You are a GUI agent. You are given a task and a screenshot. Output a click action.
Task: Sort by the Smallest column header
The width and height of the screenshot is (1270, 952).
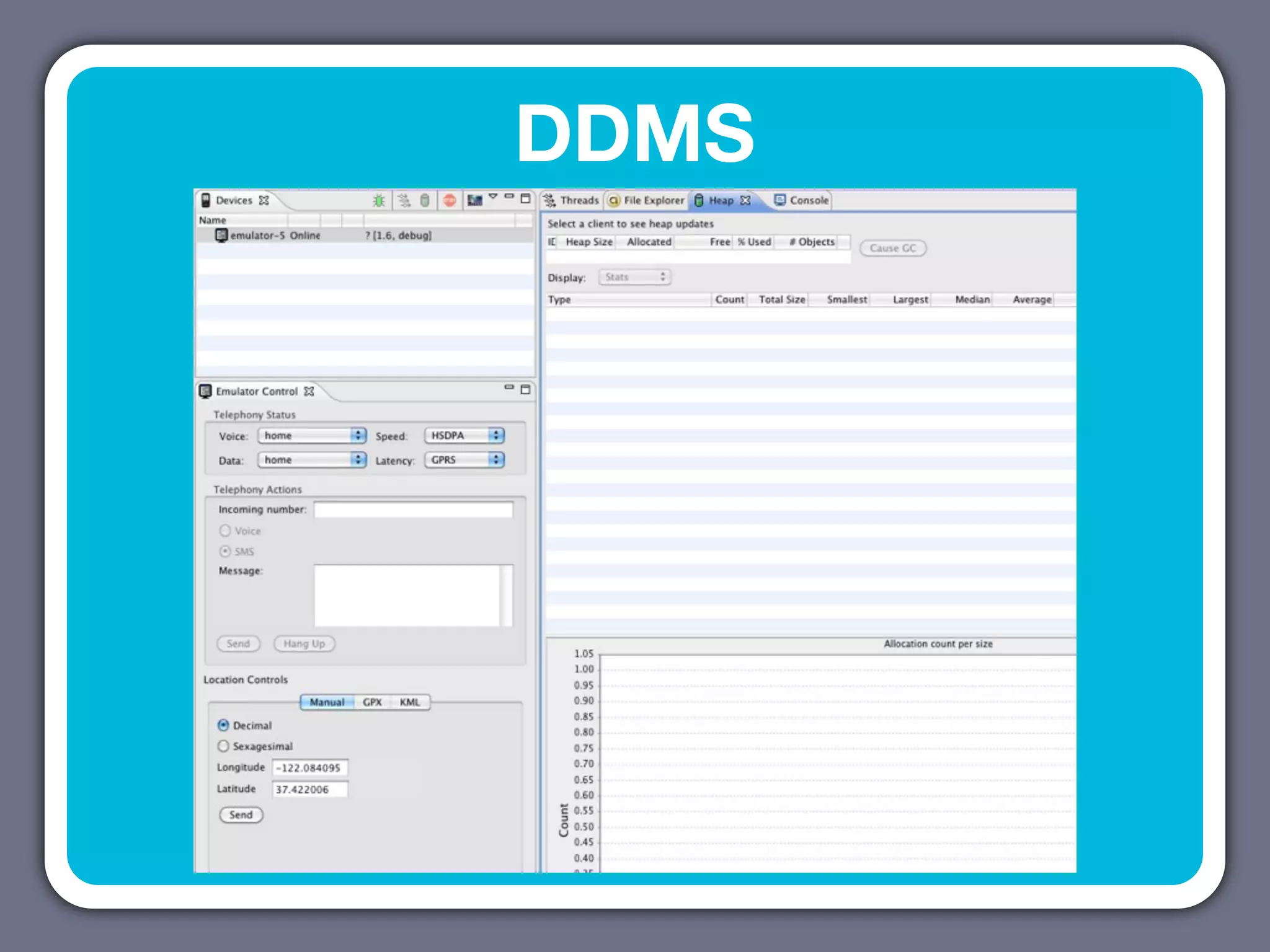pyautogui.click(x=839, y=299)
